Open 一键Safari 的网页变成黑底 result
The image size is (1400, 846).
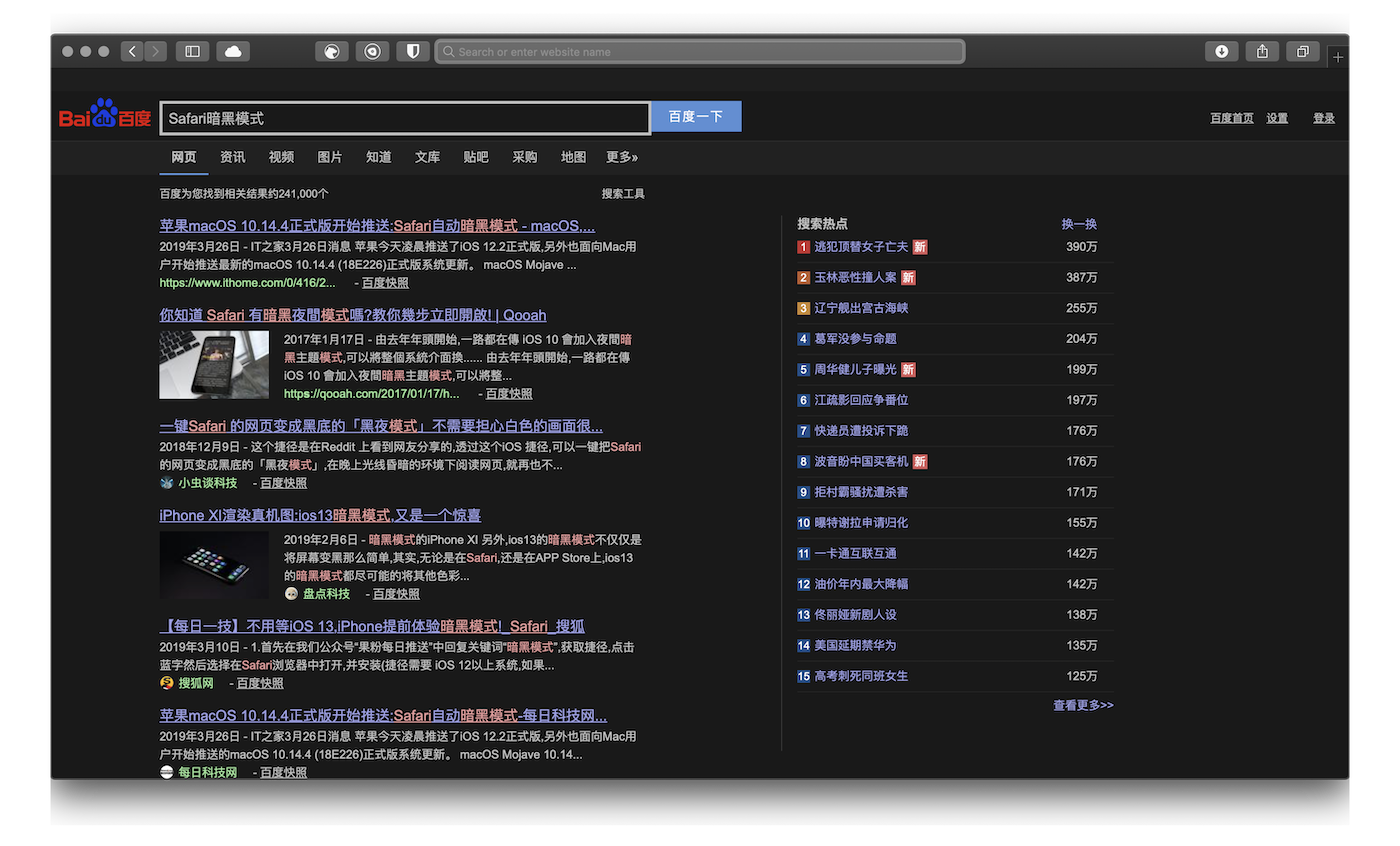coord(381,426)
